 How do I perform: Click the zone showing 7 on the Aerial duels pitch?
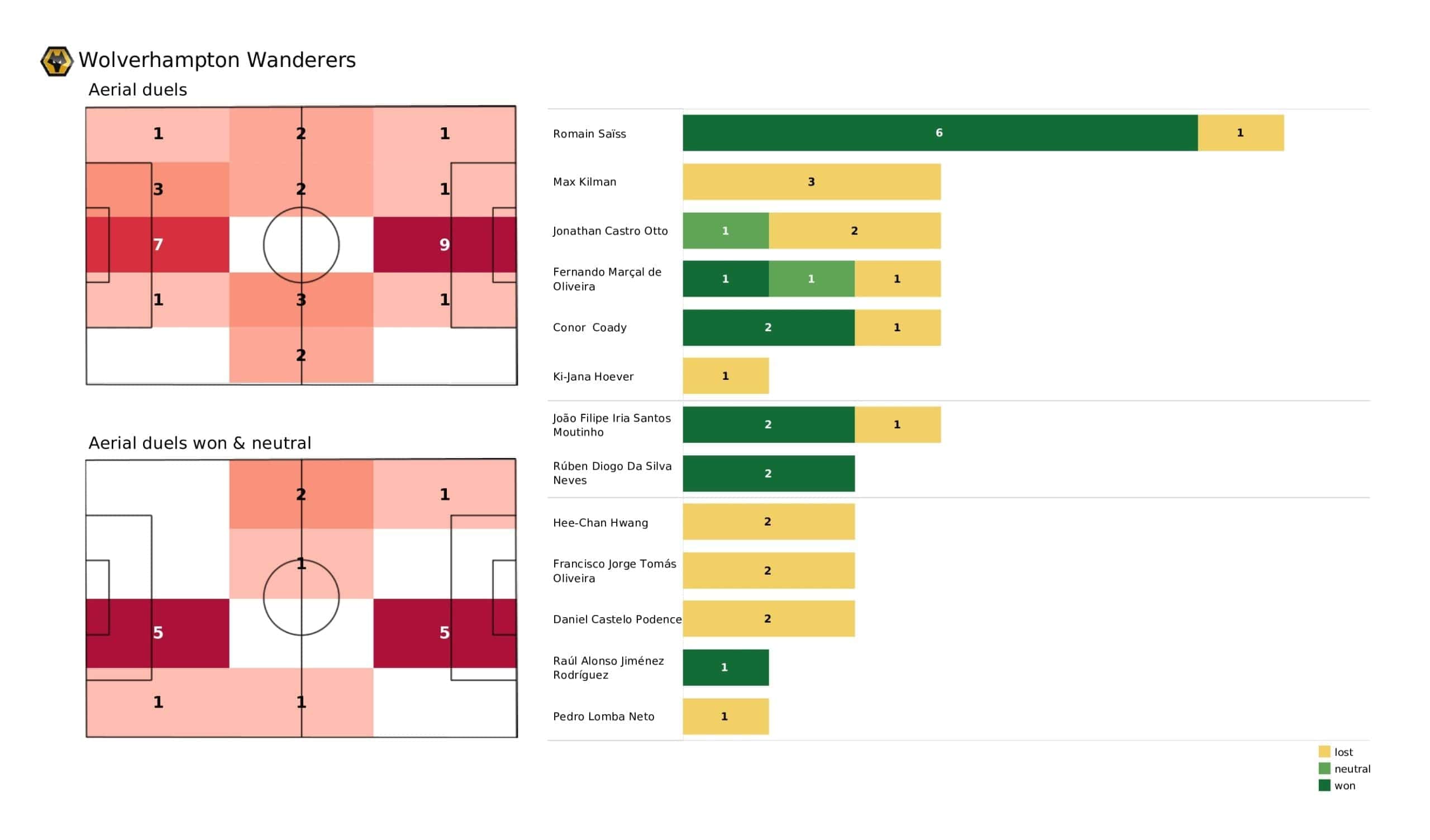[158, 245]
